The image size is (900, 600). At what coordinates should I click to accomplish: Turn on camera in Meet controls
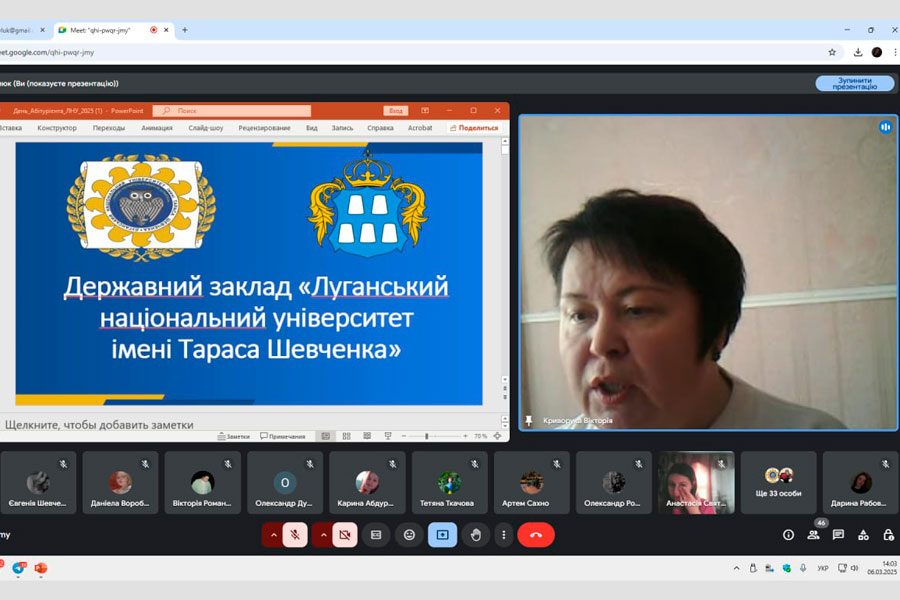tap(344, 535)
